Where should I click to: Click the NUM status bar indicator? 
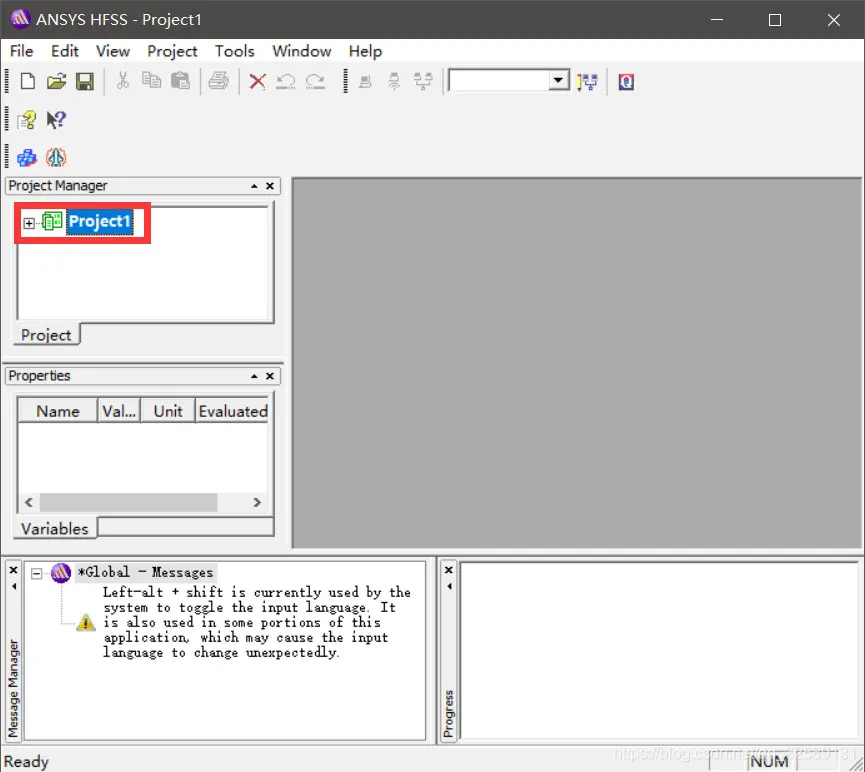tap(770, 762)
